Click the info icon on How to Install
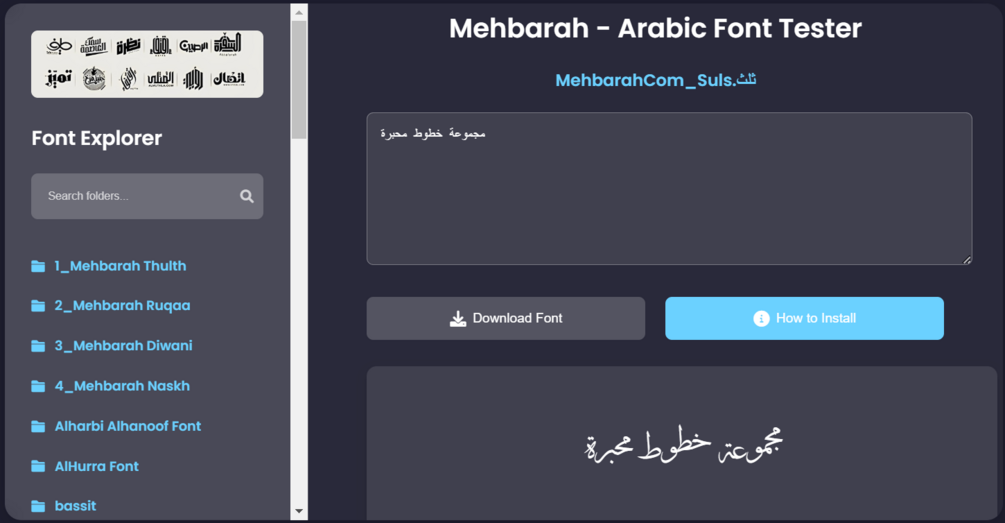This screenshot has width=1005, height=523. pos(761,319)
